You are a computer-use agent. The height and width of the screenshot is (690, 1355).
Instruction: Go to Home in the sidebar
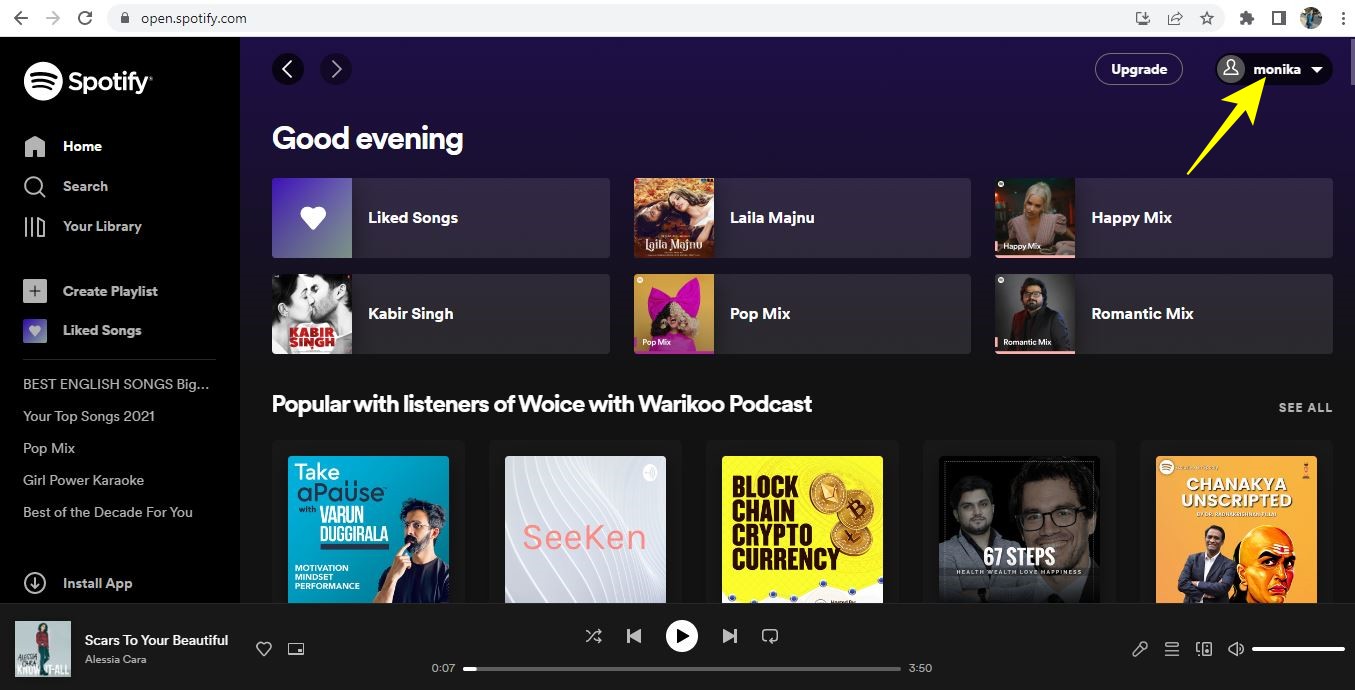tap(82, 146)
